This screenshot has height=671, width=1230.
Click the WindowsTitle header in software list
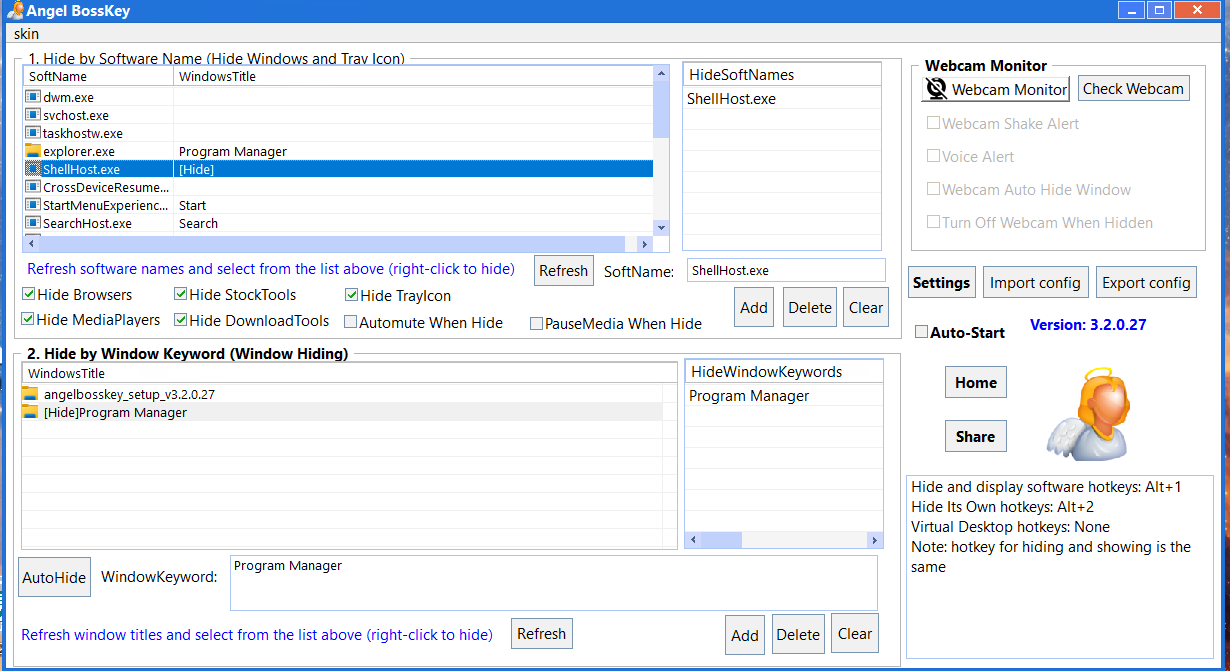pos(413,76)
